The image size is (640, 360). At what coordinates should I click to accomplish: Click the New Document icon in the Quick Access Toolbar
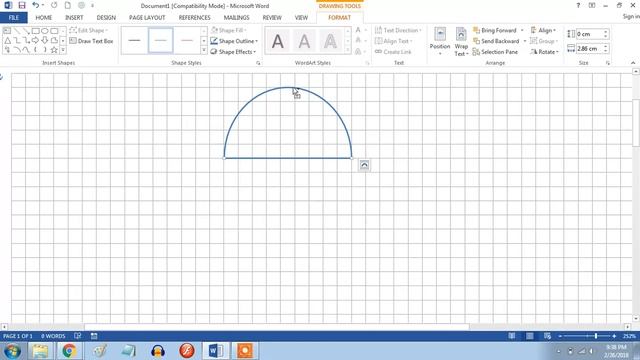pyautogui.click(x=68, y=5)
